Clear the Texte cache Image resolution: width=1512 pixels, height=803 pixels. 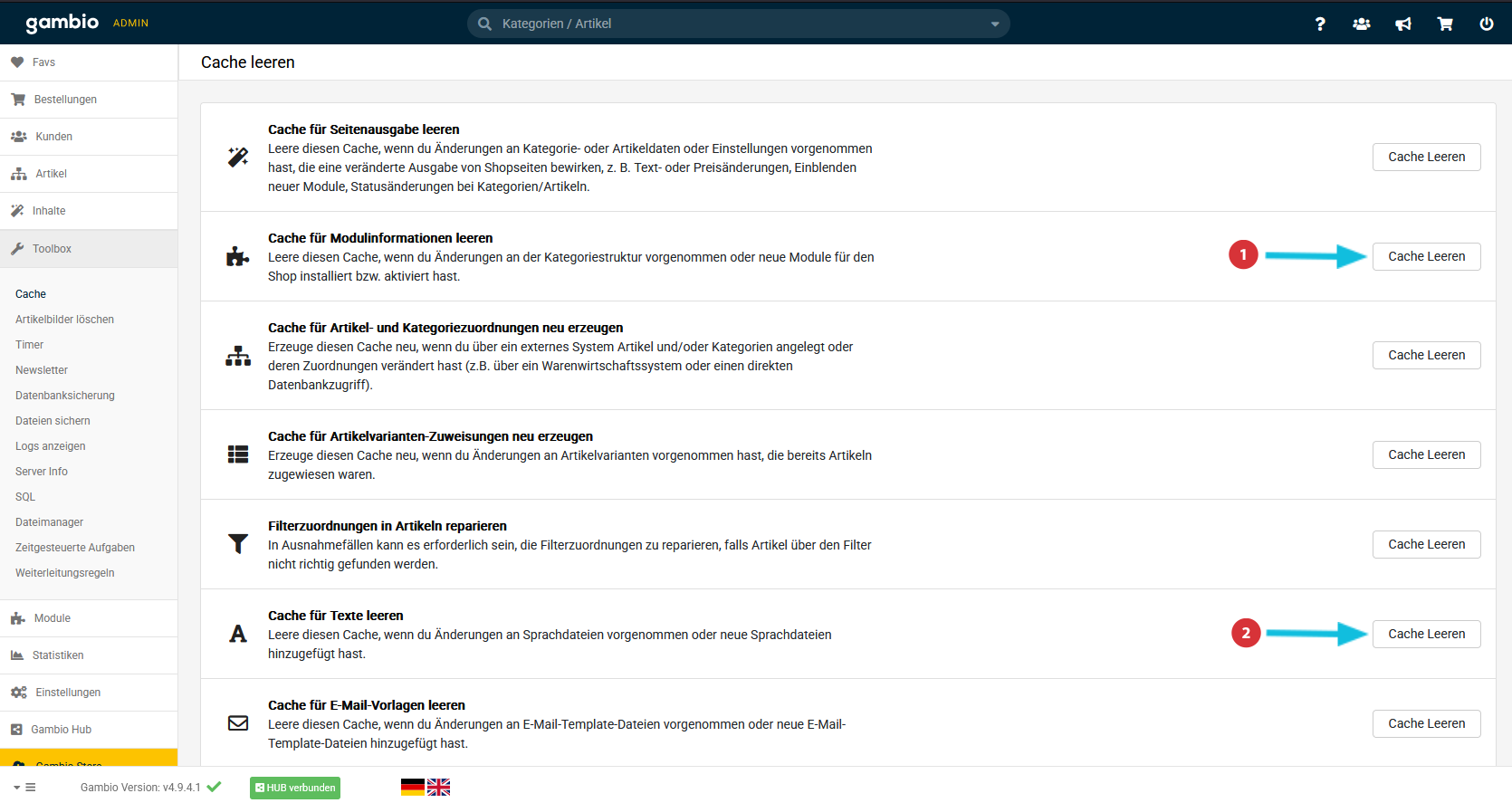point(1426,634)
